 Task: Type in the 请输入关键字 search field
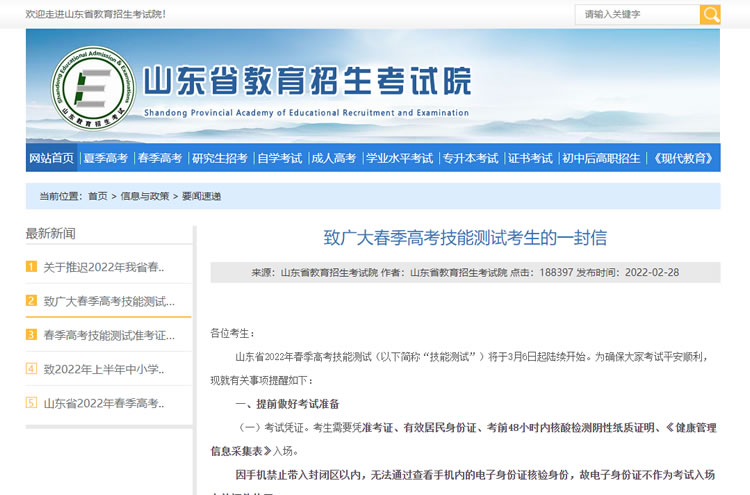637,14
